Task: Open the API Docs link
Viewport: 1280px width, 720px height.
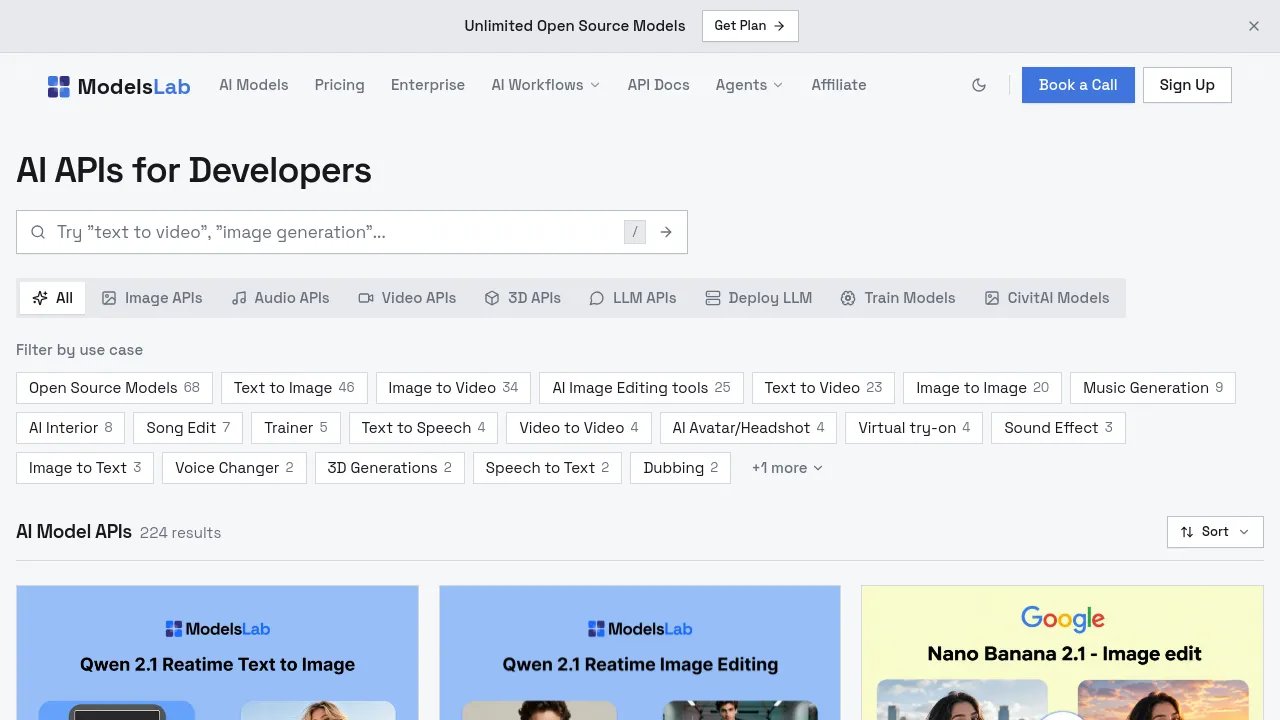Action: click(659, 85)
